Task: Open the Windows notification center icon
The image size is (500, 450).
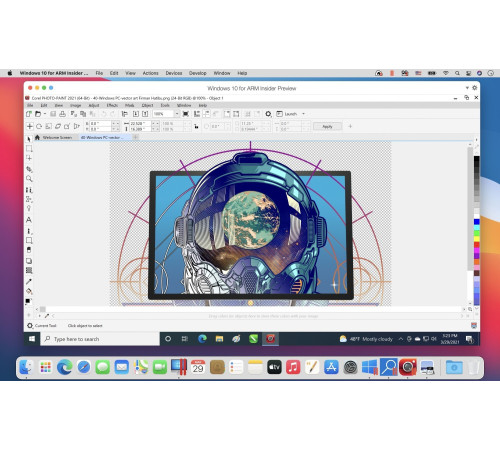Action: click(x=469, y=339)
